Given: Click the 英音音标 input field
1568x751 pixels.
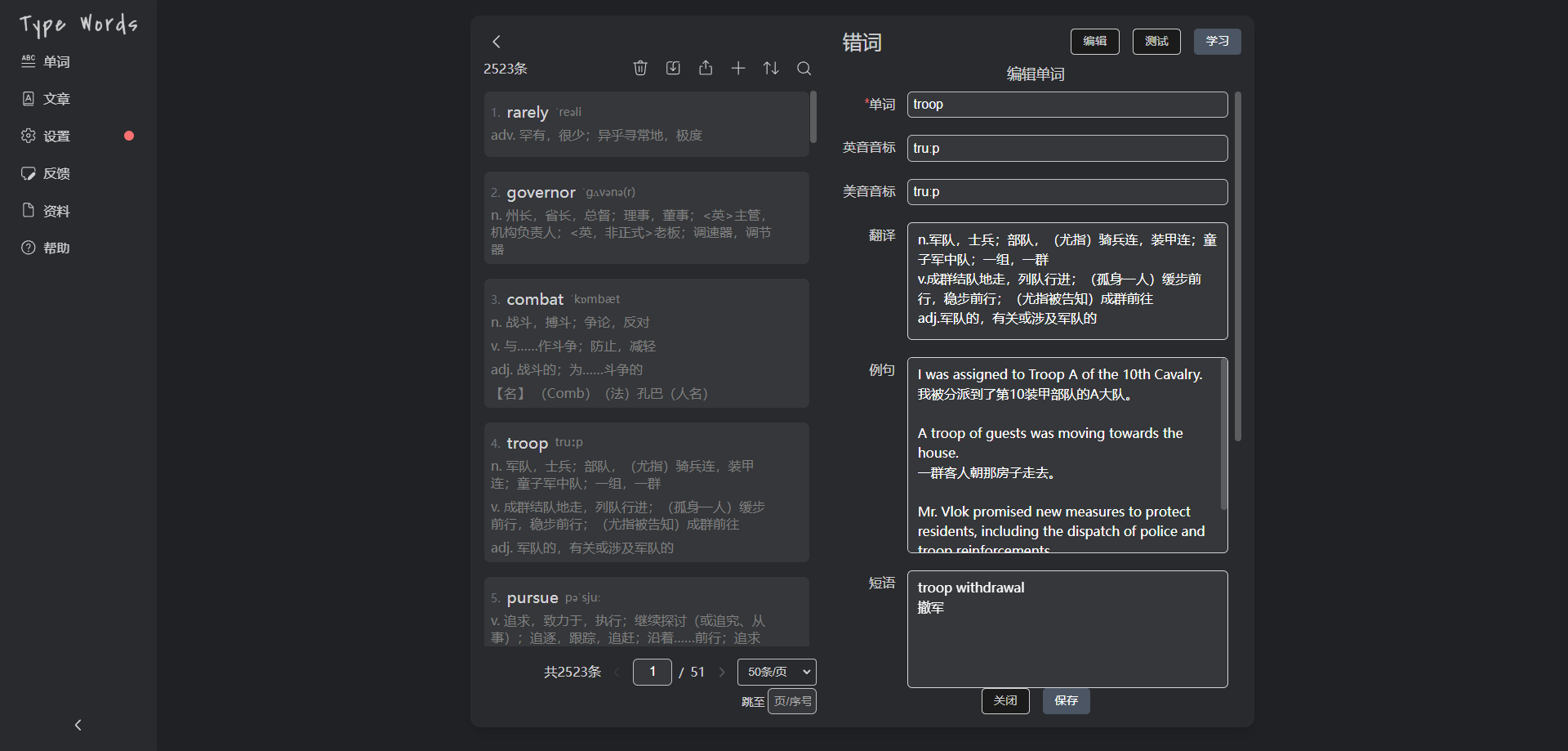Looking at the screenshot, I should pyautogui.click(x=1067, y=148).
